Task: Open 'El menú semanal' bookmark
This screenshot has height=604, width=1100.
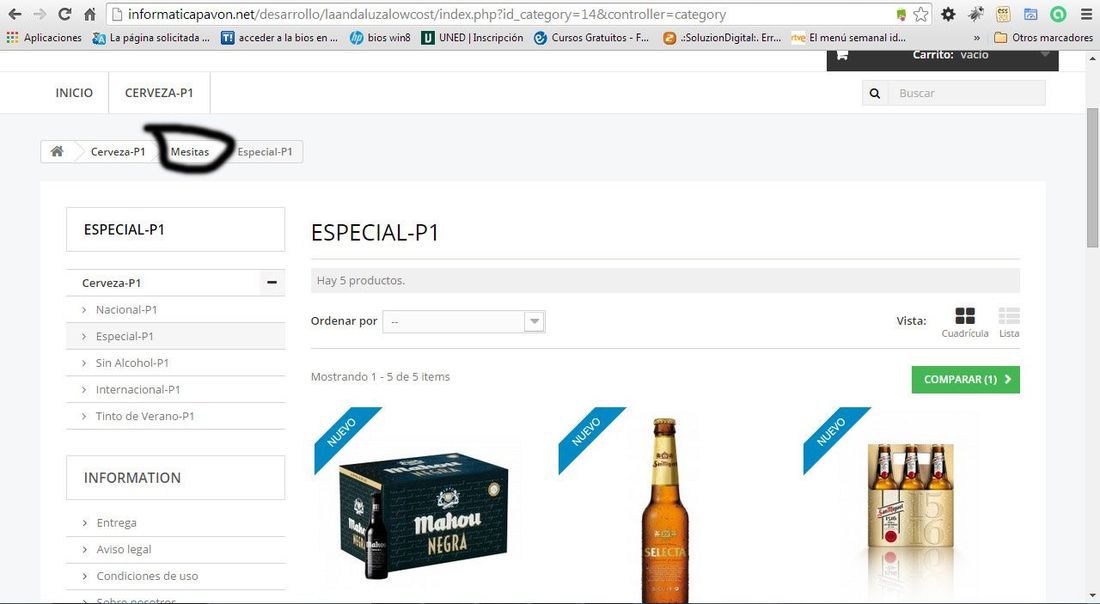Action: tap(849, 38)
